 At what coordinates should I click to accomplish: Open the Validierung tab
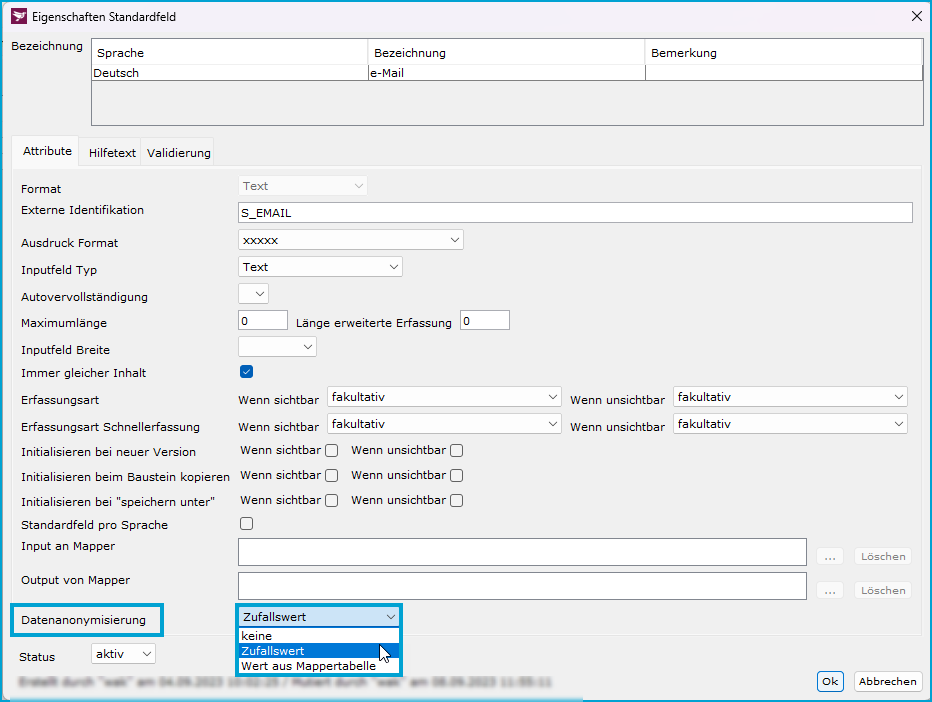pyautogui.click(x=179, y=153)
